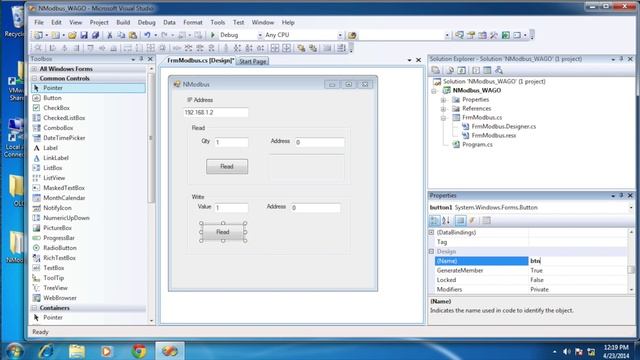The width and height of the screenshot is (640, 360).
Task: Click the Add New Item toolbar icon
Action: [55, 36]
